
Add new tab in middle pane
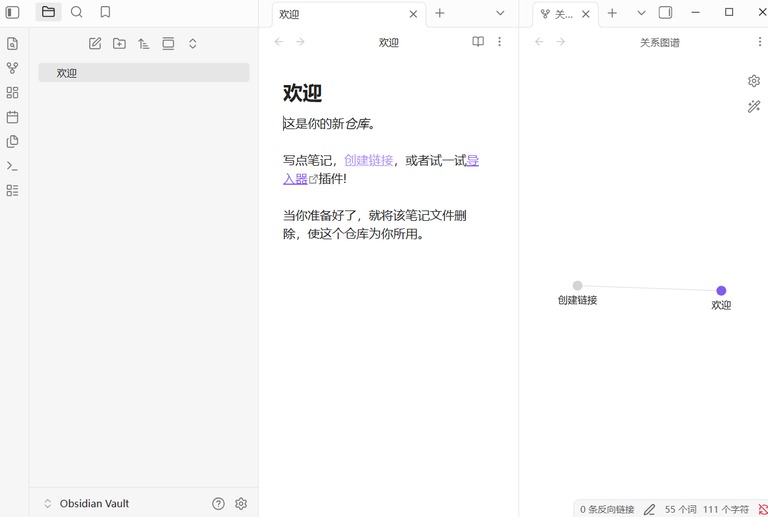point(440,13)
